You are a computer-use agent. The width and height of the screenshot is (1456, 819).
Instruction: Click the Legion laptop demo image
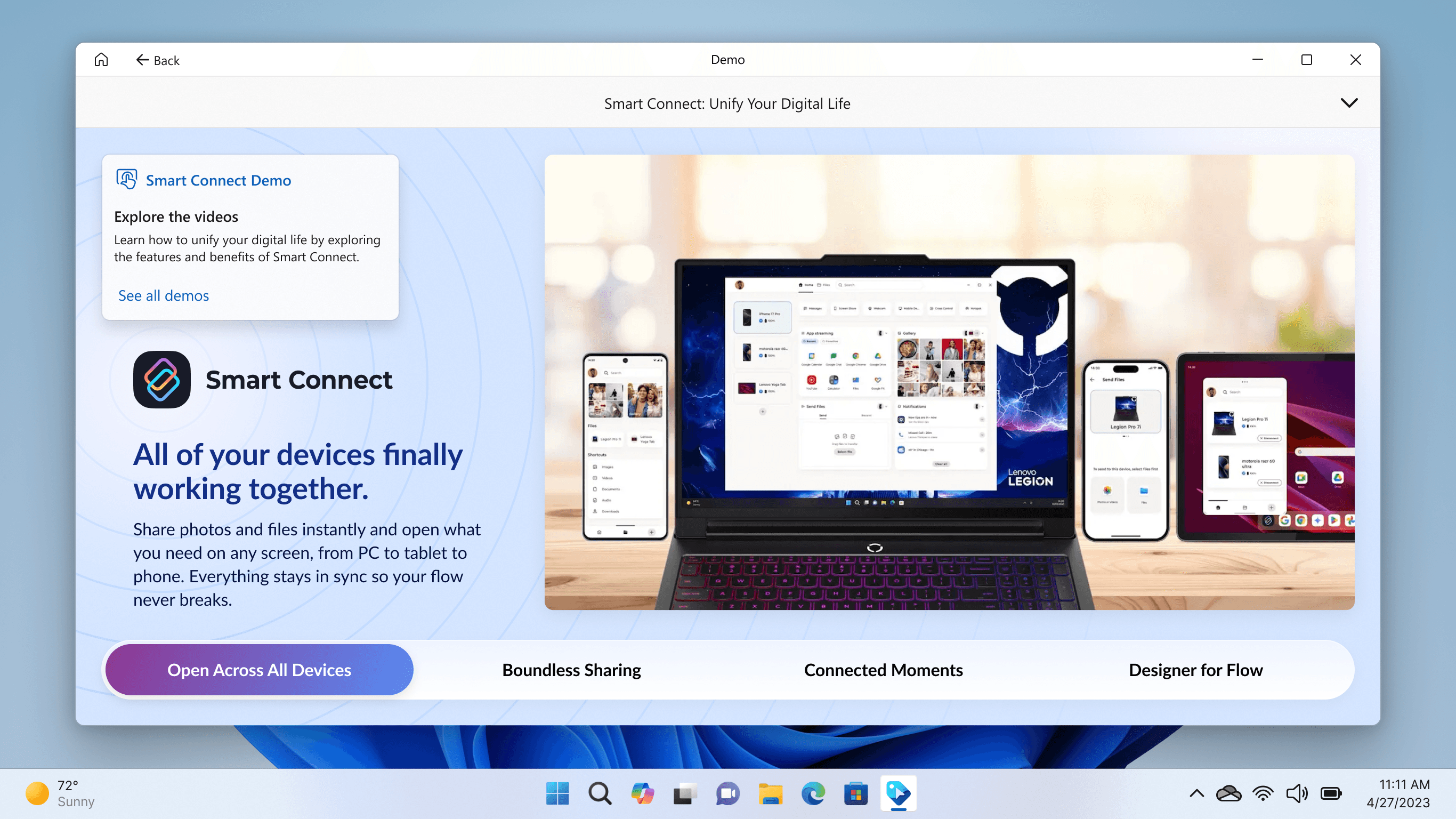point(949,382)
